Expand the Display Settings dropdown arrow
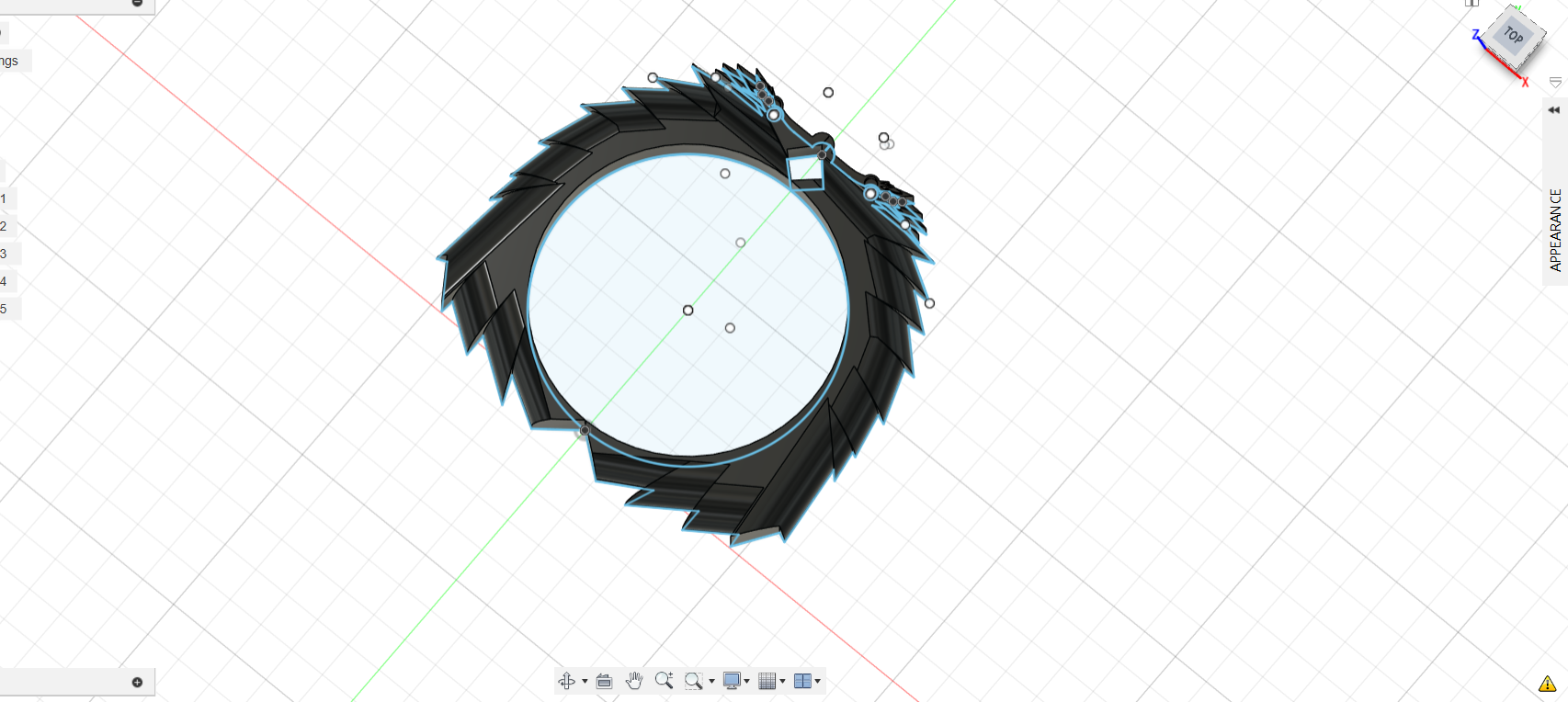Image resolution: width=1568 pixels, height=702 pixels. 746,681
